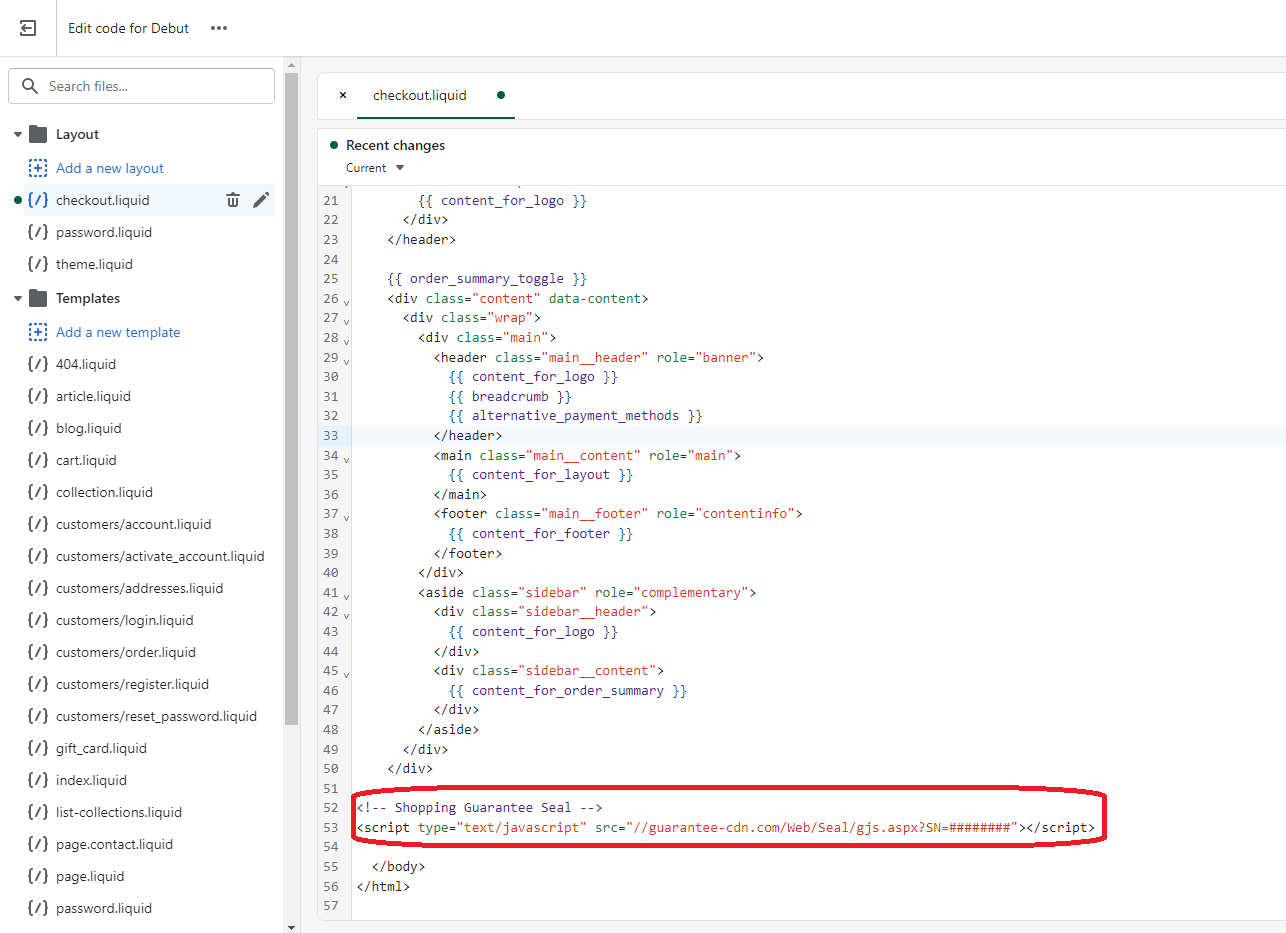Image resolution: width=1286 pixels, height=933 pixels.
Task: Click line 53 script tag code
Action: click(726, 827)
